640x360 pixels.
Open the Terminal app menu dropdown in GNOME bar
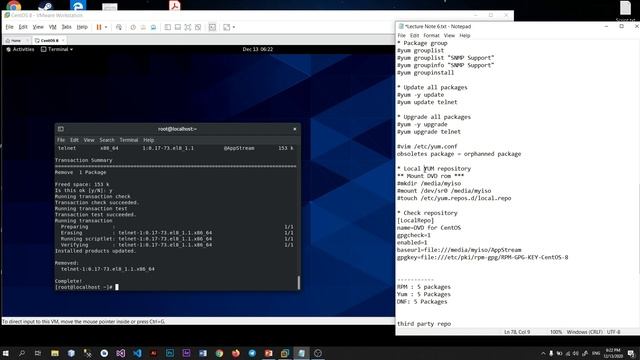coord(57,49)
